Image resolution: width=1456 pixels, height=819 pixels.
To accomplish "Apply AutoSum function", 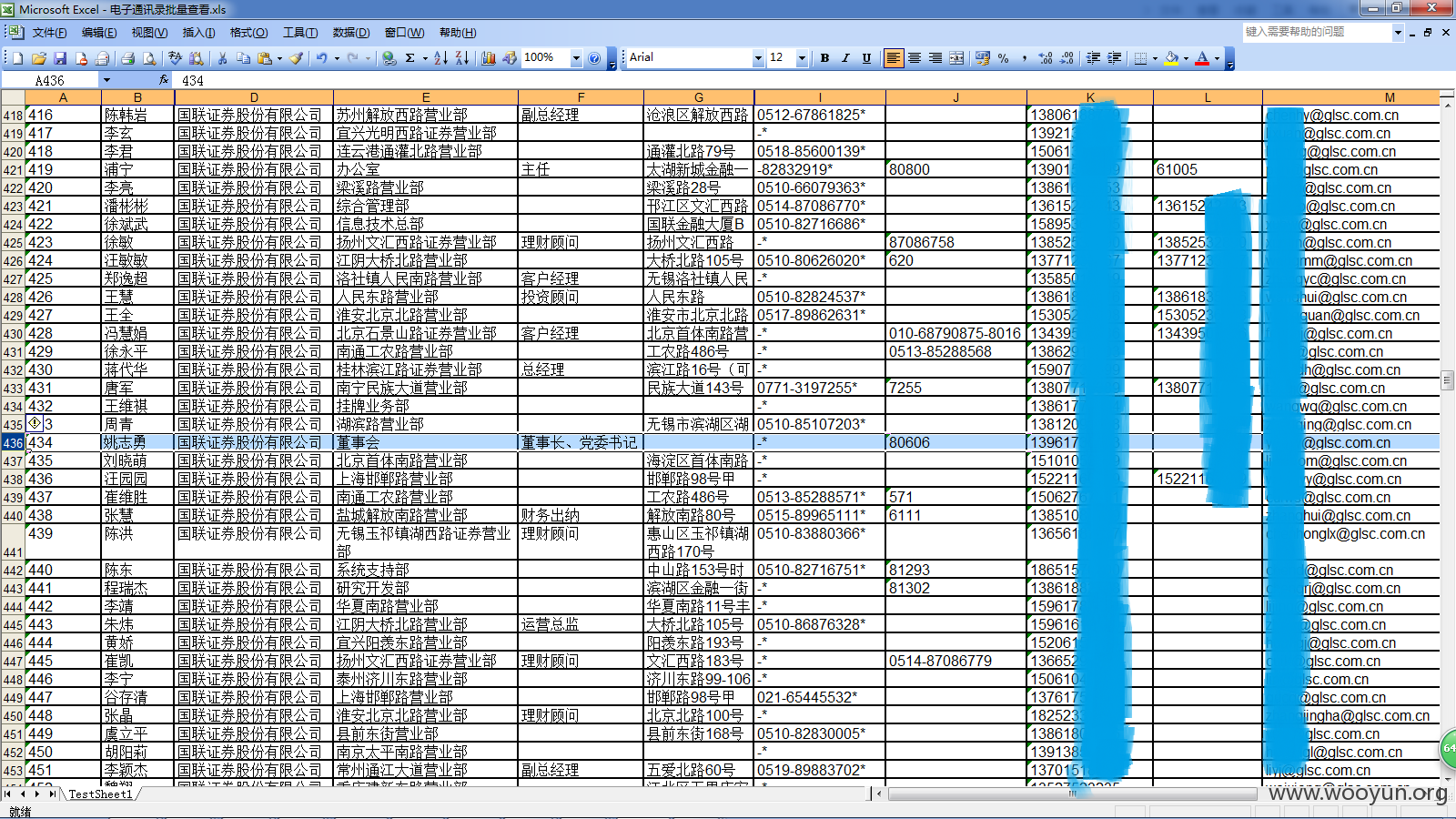I will pos(410,58).
